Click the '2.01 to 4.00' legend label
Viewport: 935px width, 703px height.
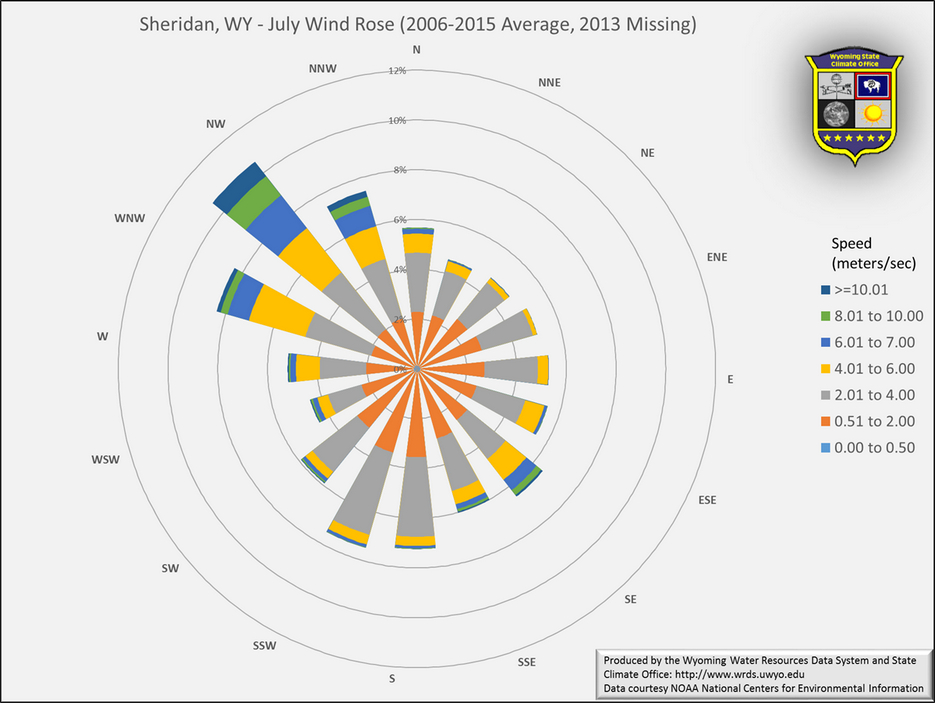[874, 395]
